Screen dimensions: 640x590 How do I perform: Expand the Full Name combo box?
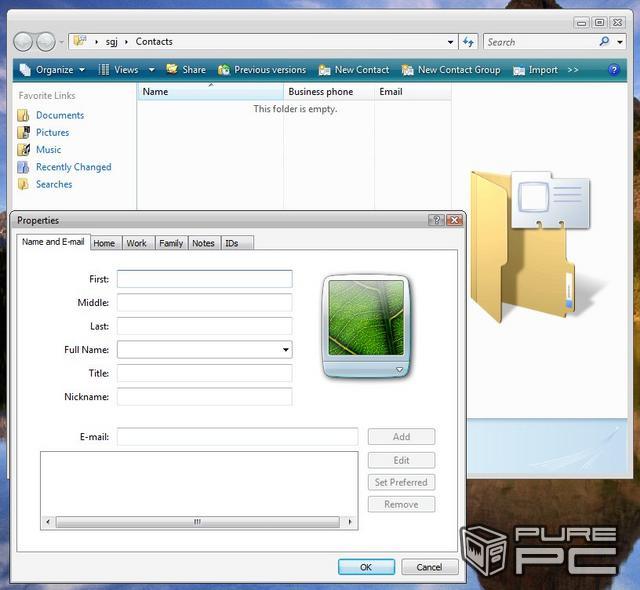(x=286, y=350)
